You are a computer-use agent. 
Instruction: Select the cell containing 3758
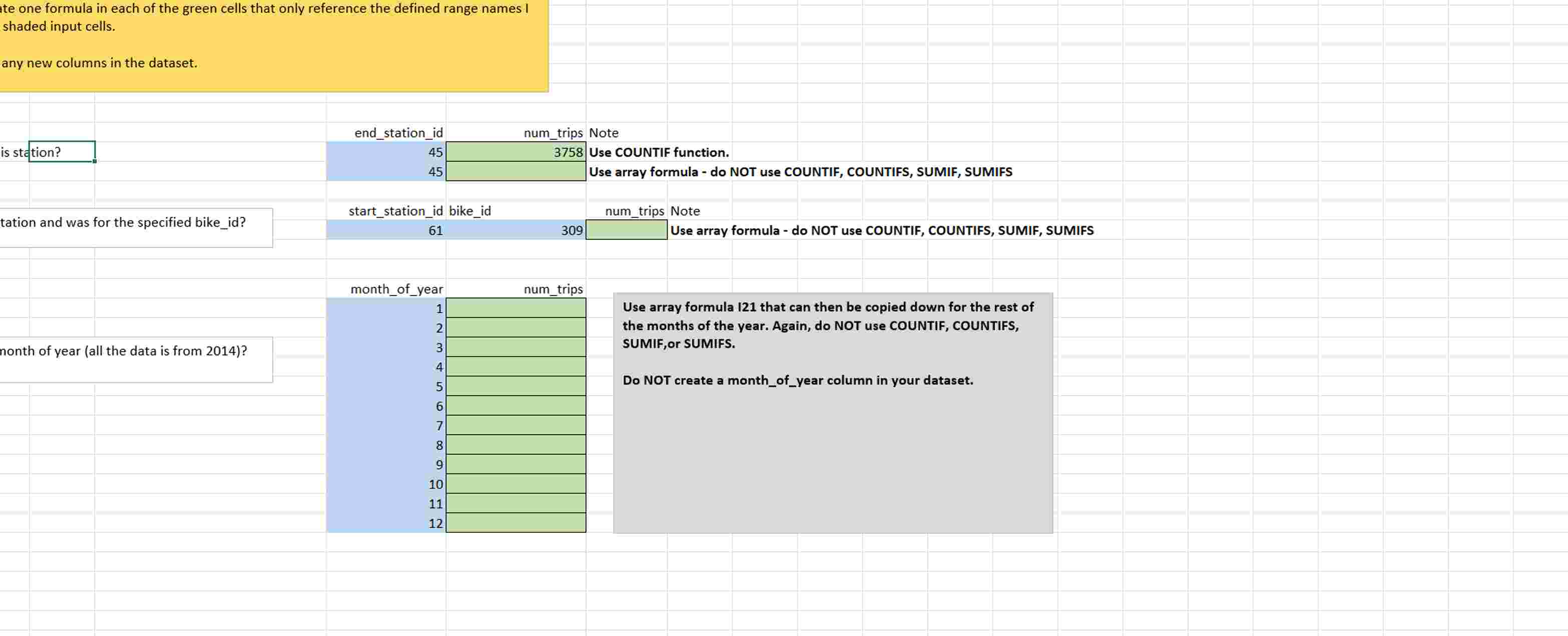[x=516, y=152]
